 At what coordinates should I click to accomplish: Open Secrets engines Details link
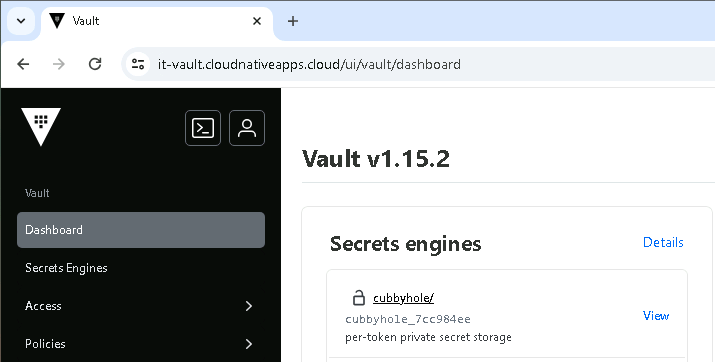[x=663, y=242]
